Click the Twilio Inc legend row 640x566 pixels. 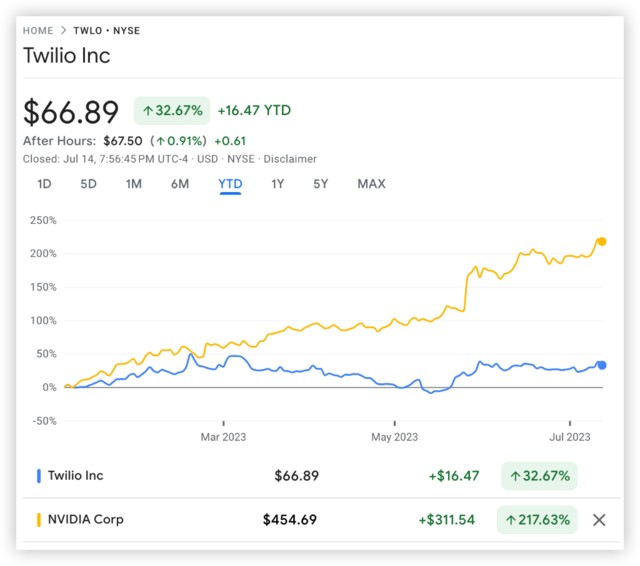point(75,476)
